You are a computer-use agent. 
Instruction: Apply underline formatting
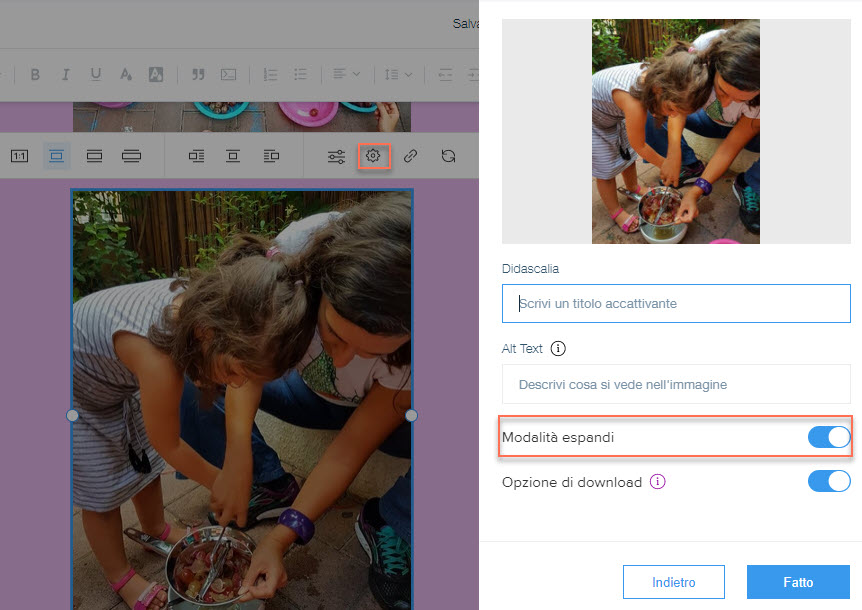pyautogui.click(x=96, y=74)
